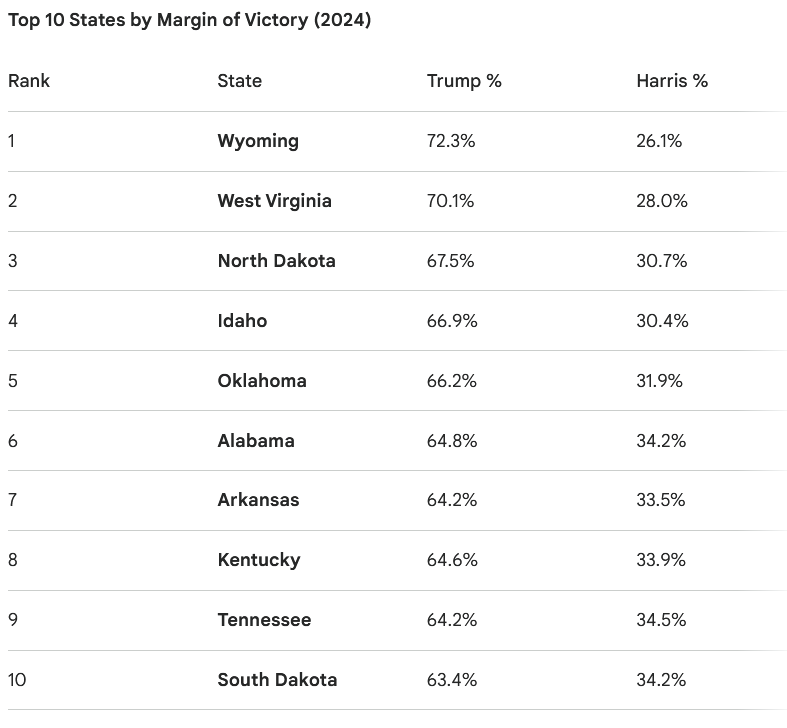This screenshot has height=728, width=787.
Task: Click the State column header
Action: (240, 81)
